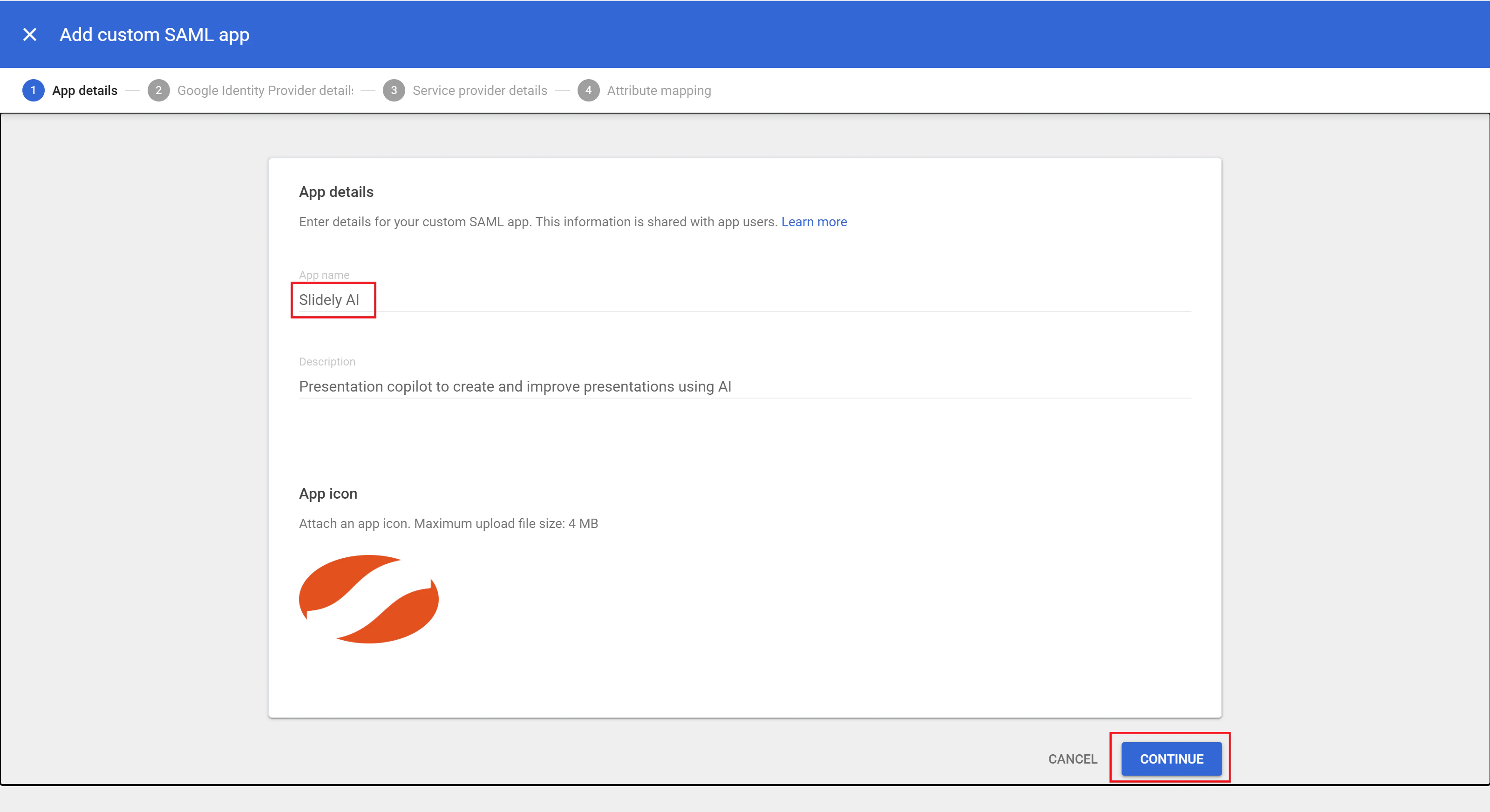Edit the Description text field
The height and width of the screenshot is (812, 1490).
coord(745,386)
